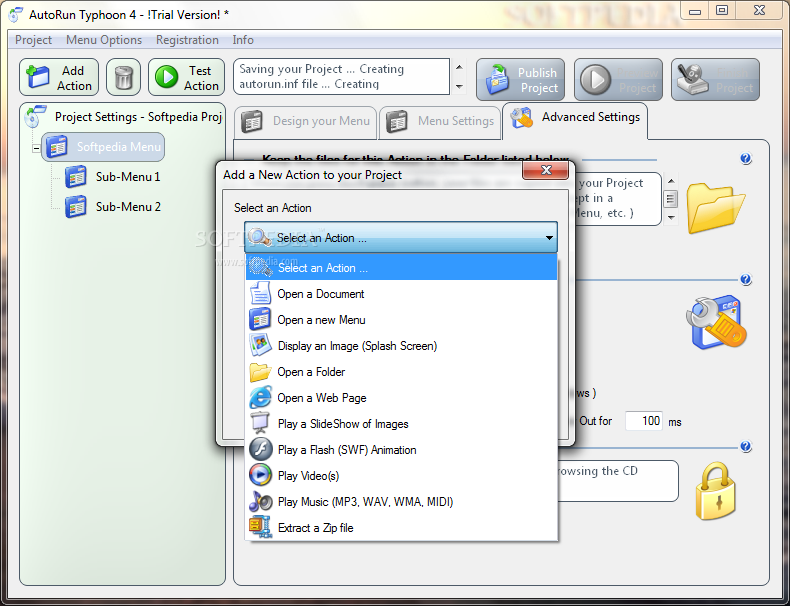Click the music notes icon
The width and height of the screenshot is (790, 606).
260,502
